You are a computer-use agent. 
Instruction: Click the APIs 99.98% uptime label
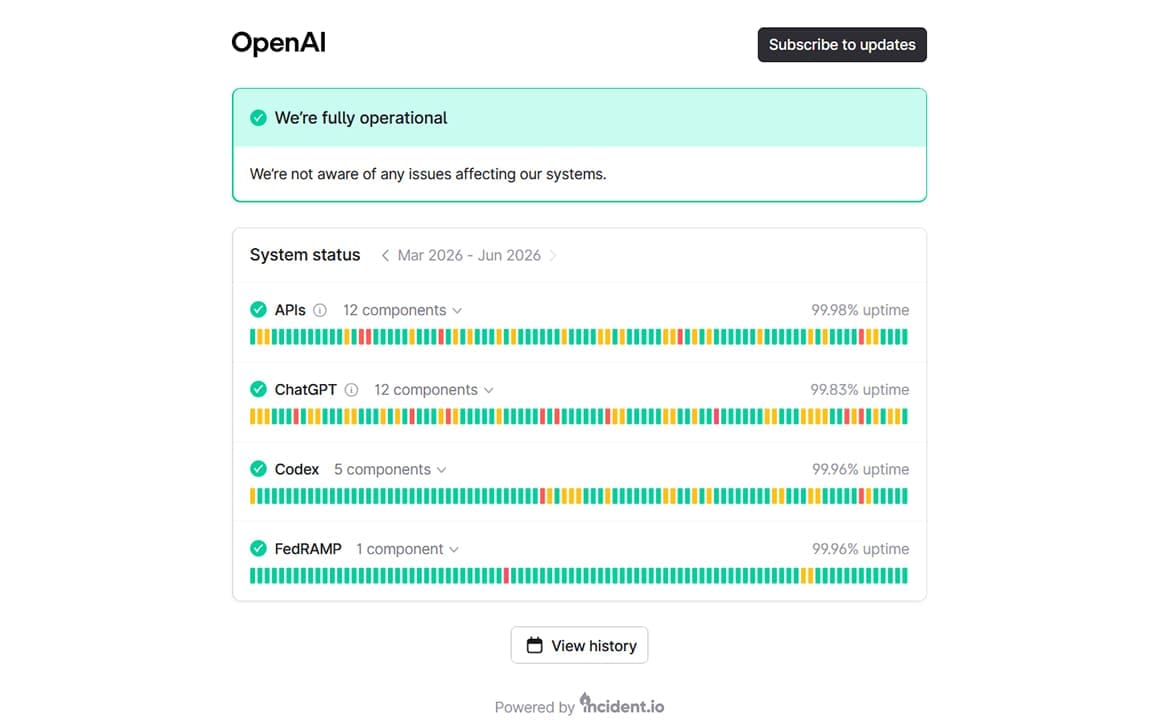[860, 311]
